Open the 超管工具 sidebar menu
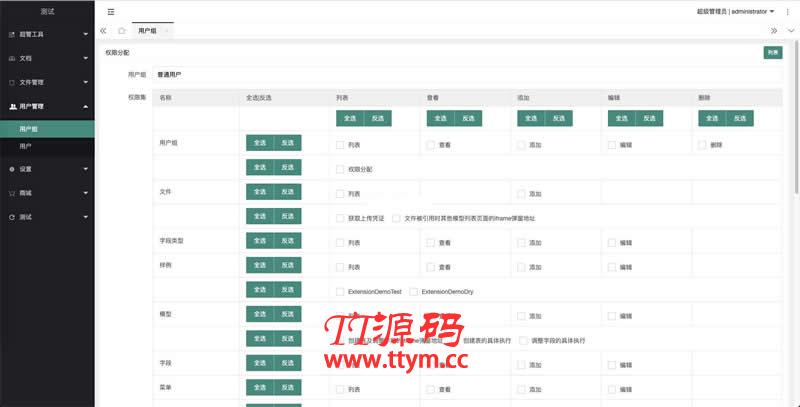 tap(47, 34)
